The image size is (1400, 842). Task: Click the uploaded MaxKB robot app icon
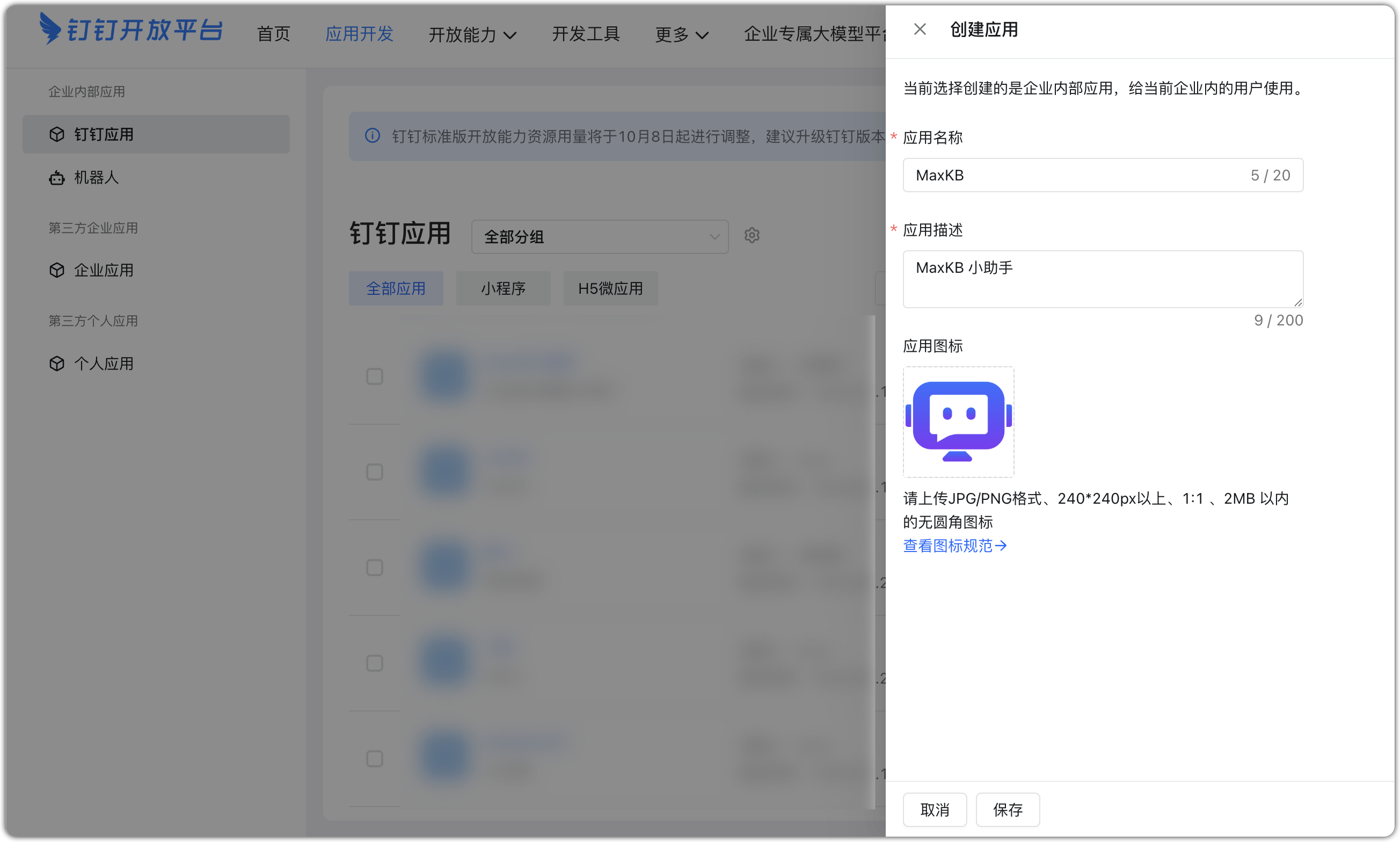pos(958,422)
